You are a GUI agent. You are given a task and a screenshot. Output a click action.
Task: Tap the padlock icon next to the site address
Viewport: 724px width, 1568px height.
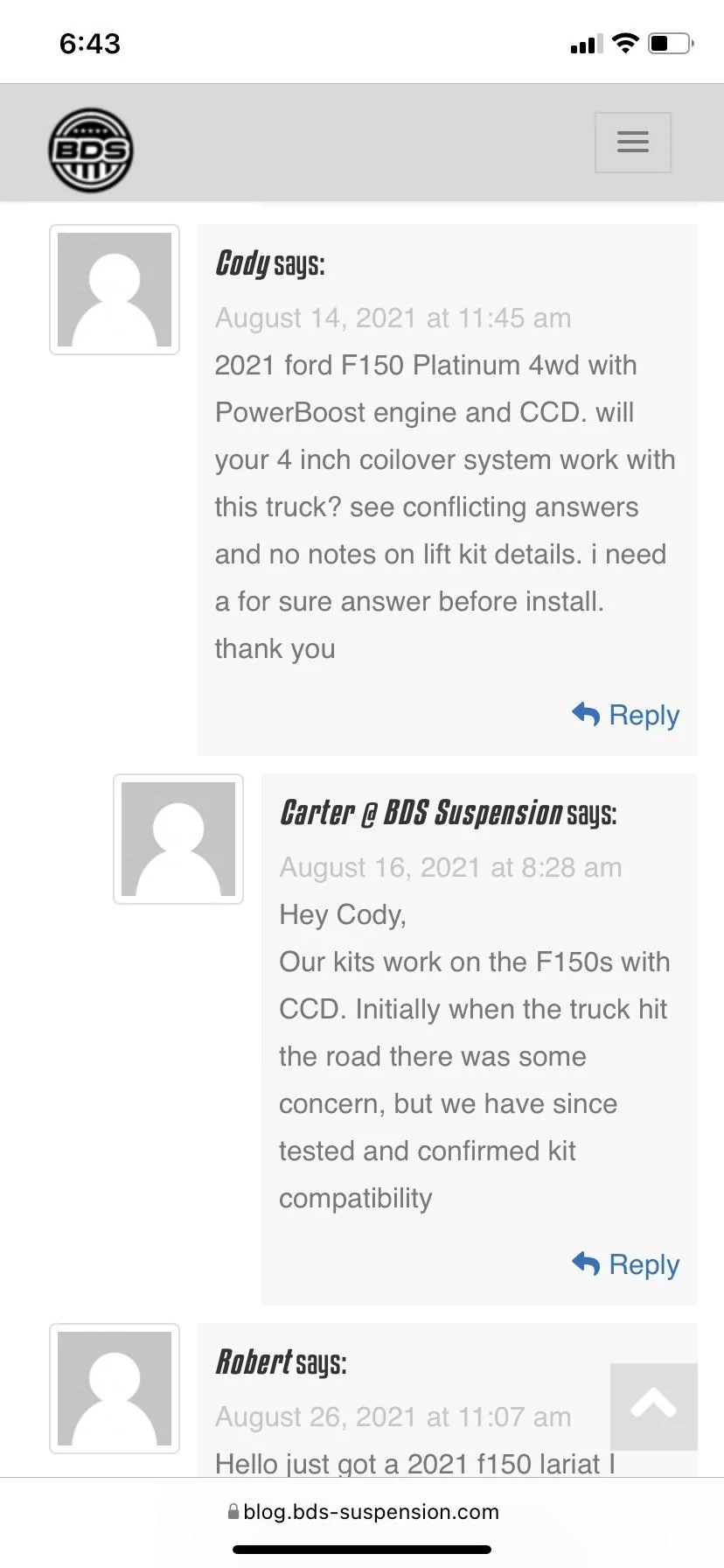[x=233, y=1511]
